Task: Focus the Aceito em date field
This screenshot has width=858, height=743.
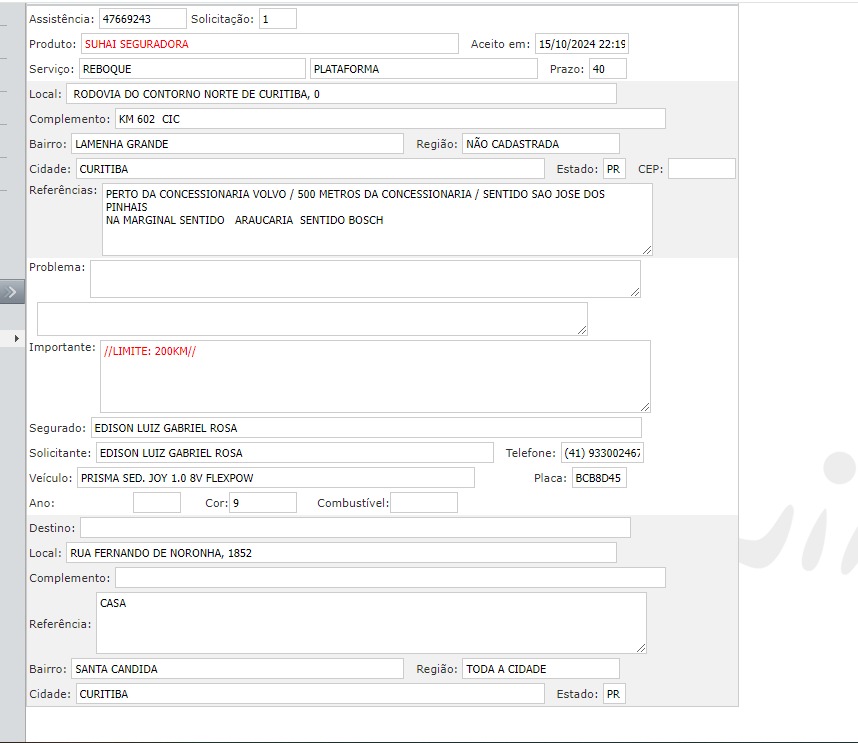Action: [581, 44]
